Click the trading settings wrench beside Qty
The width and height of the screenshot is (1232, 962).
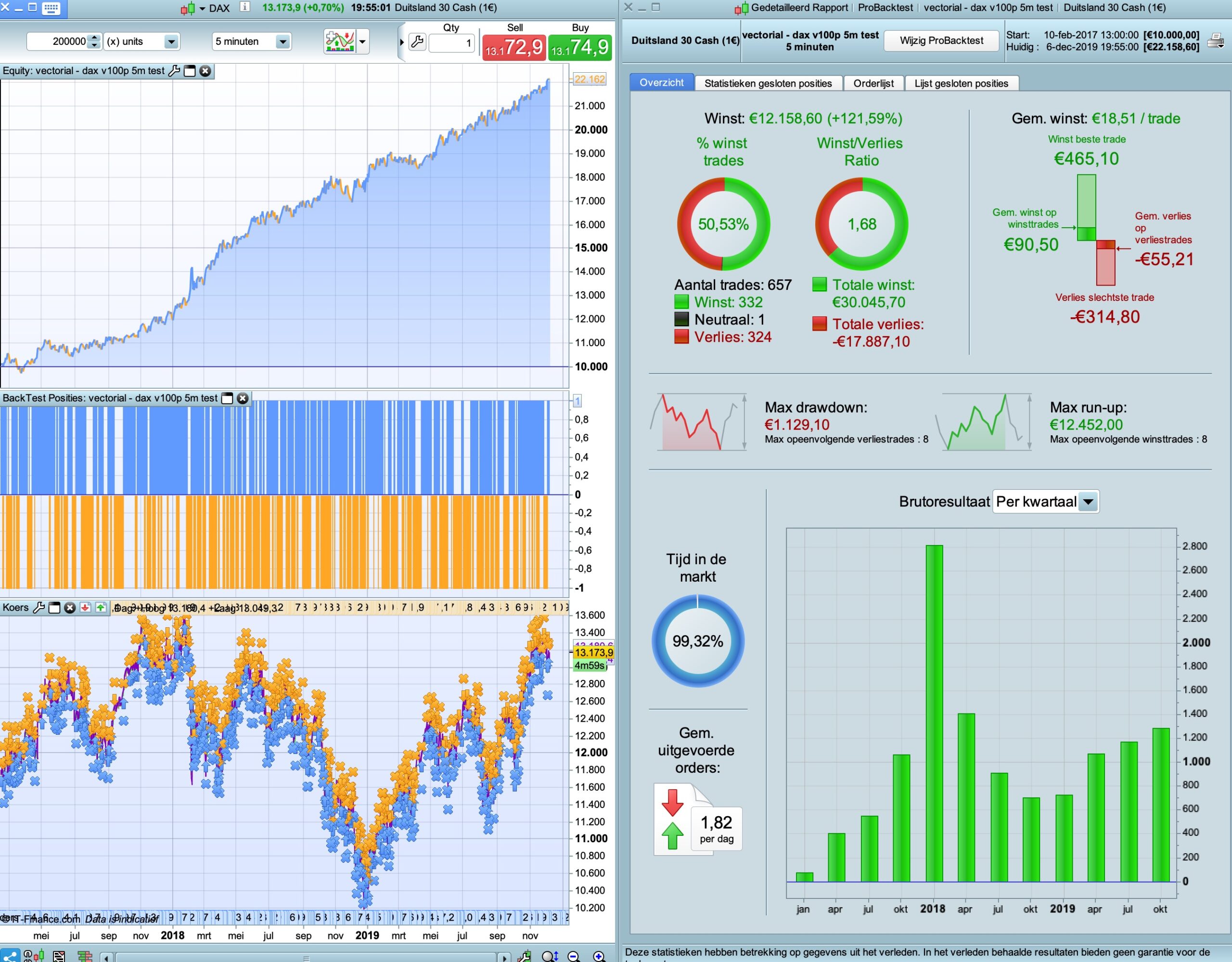(x=417, y=42)
